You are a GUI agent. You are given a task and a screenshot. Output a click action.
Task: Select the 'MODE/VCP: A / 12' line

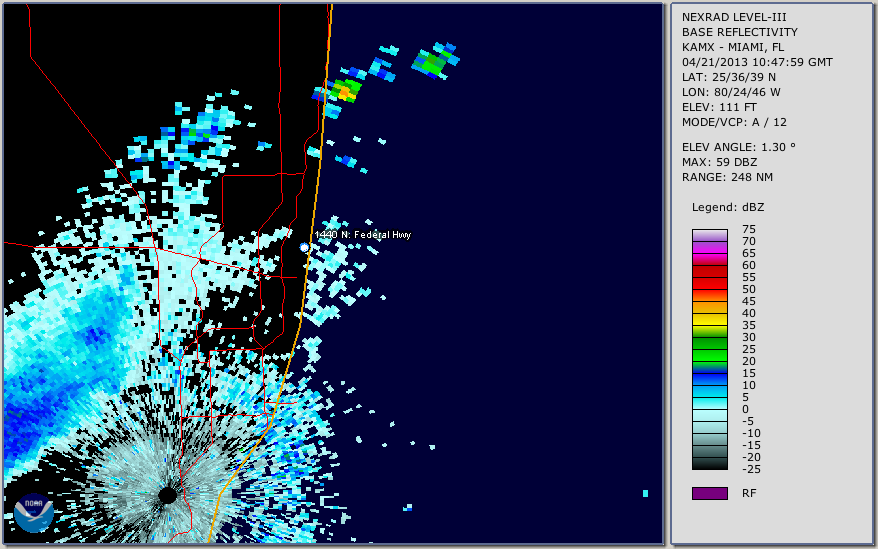pos(734,122)
